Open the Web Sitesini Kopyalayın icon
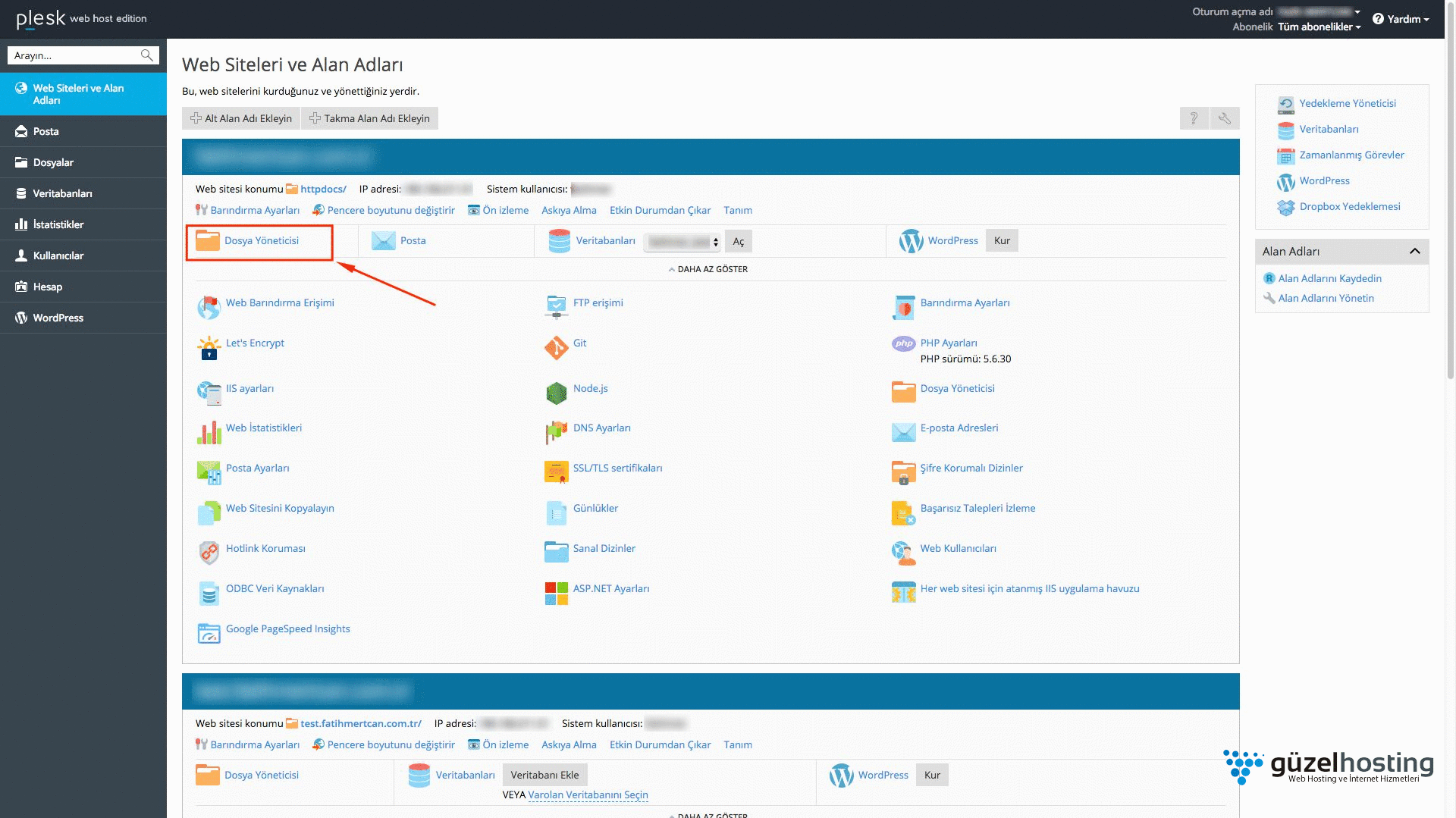This screenshot has width=1456, height=818. (209, 512)
